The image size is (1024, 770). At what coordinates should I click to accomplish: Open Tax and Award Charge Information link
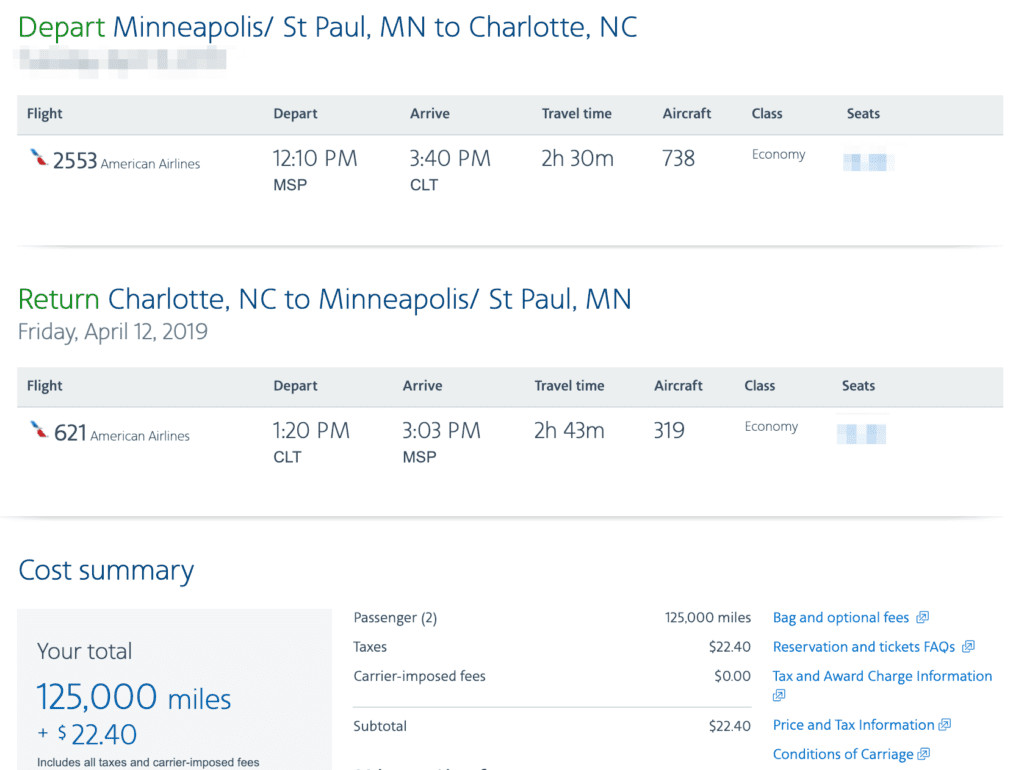coord(882,676)
